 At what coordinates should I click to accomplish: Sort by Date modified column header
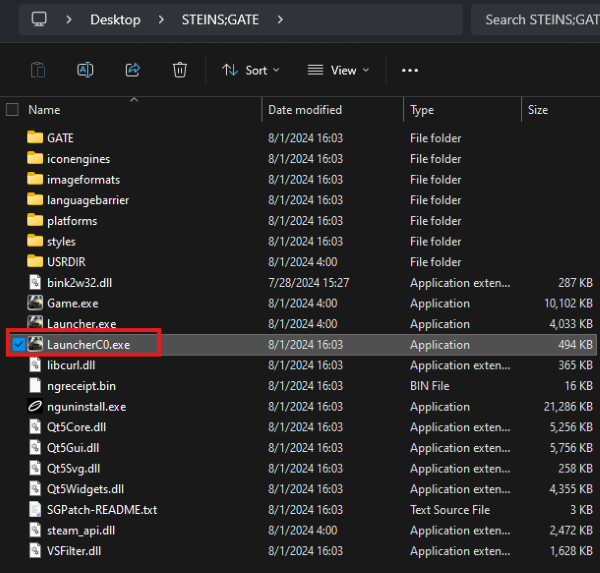tap(305, 110)
